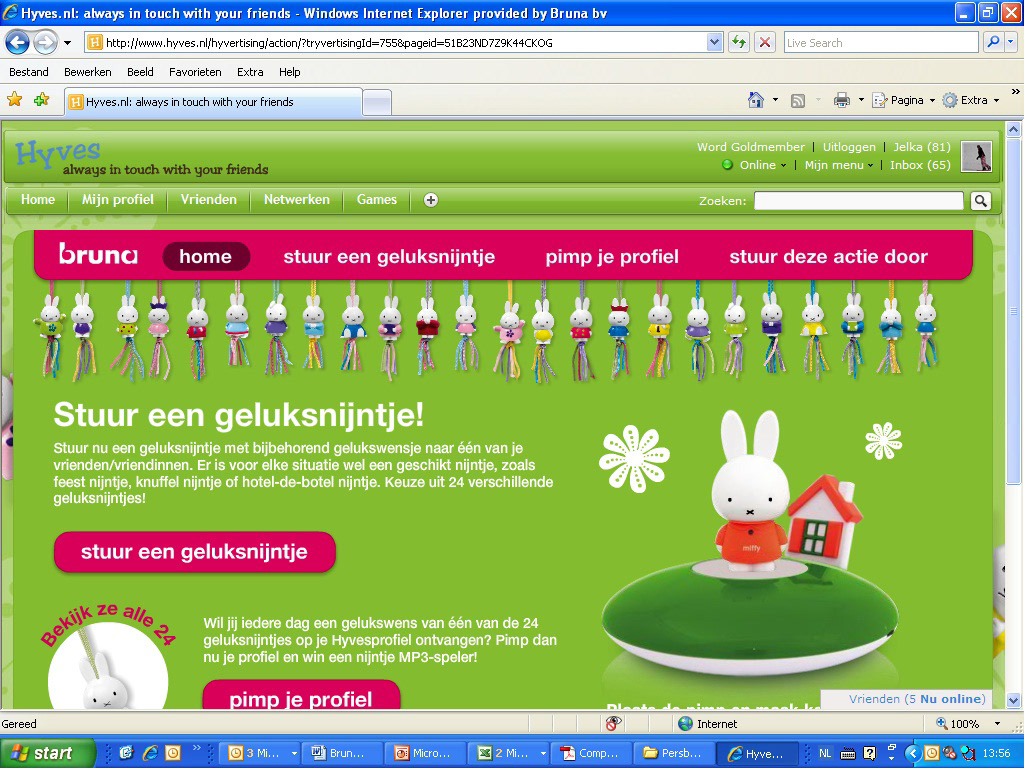Open the Extra gear toolbar menu

pos(970,100)
